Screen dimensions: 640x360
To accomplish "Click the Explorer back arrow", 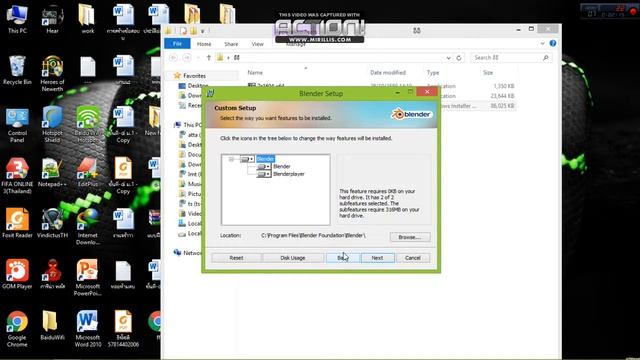I will (173, 58).
